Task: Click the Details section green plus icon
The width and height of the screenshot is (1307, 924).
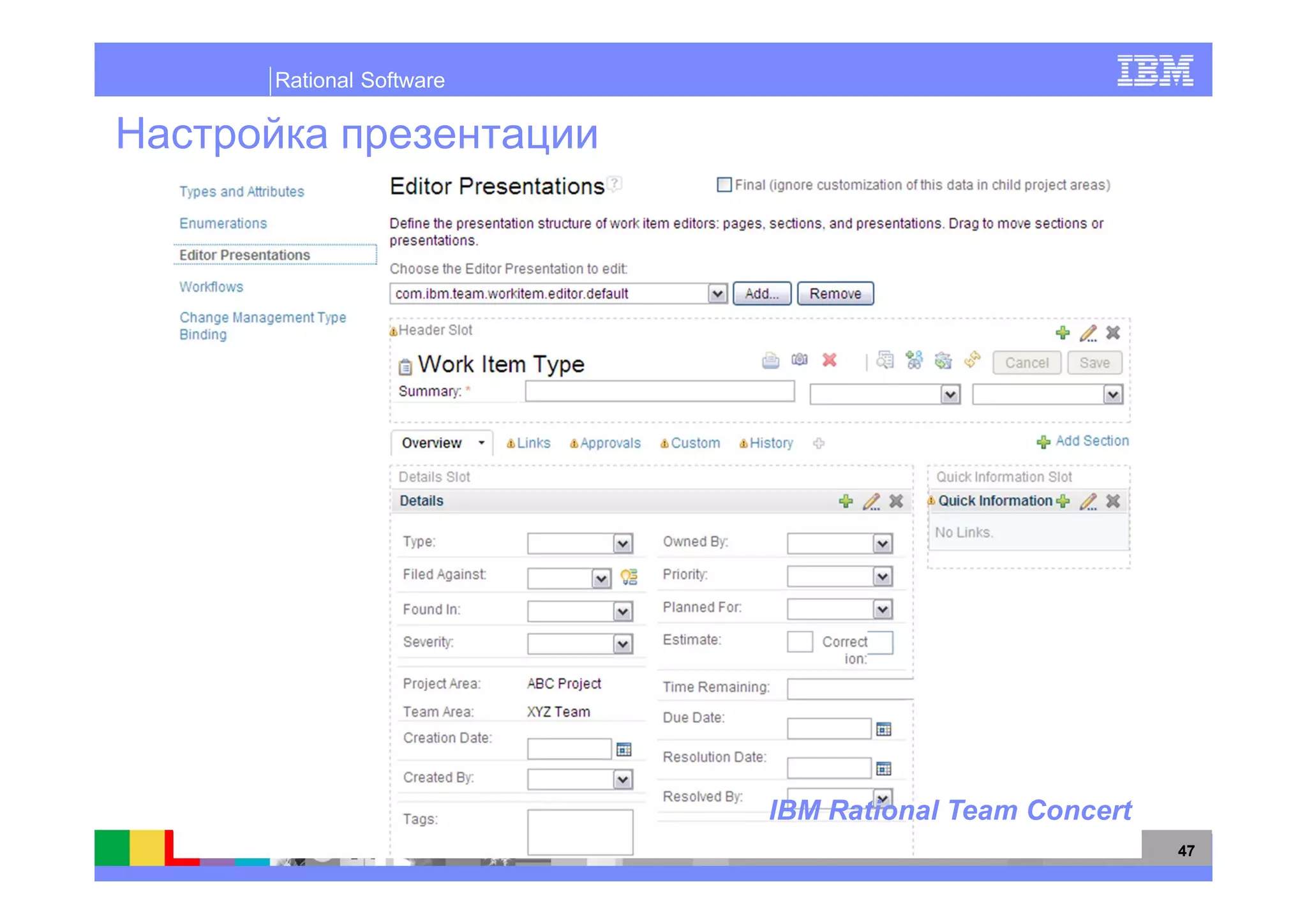Action: [846, 502]
